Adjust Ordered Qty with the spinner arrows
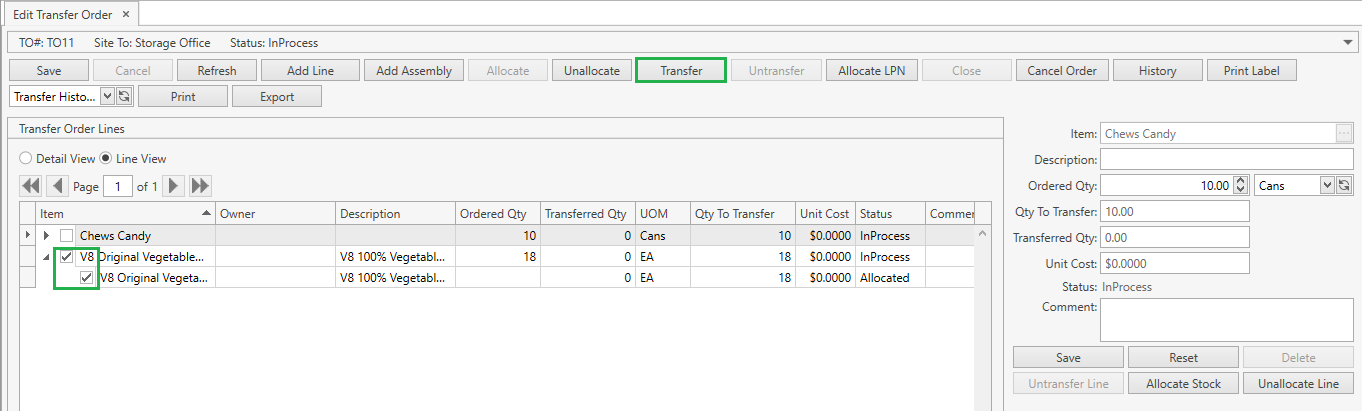 tap(1241, 185)
